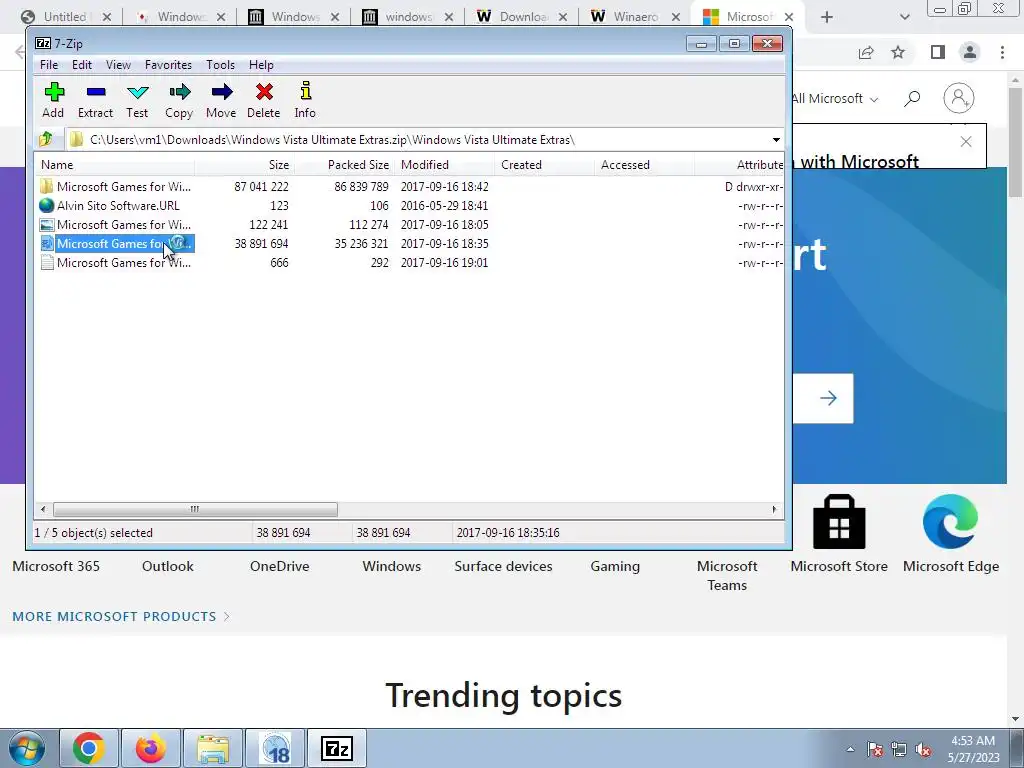The image size is (1024, 768).
Task: Open the Microsoft 365 link
Action: pyautogui.click(x=56, y=566)
